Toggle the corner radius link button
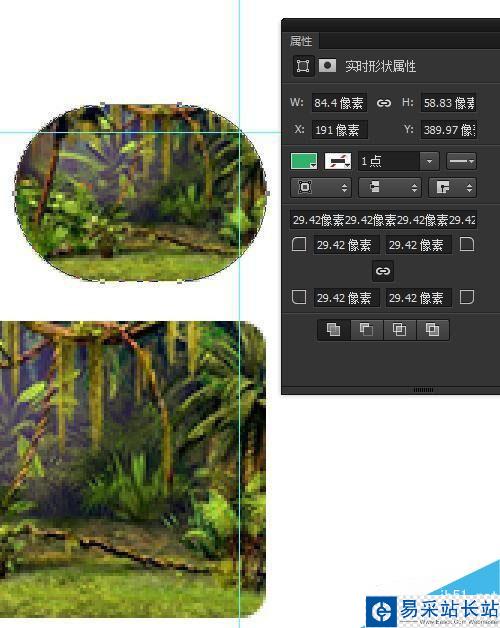500x628 pixels. tap(383, 271)
